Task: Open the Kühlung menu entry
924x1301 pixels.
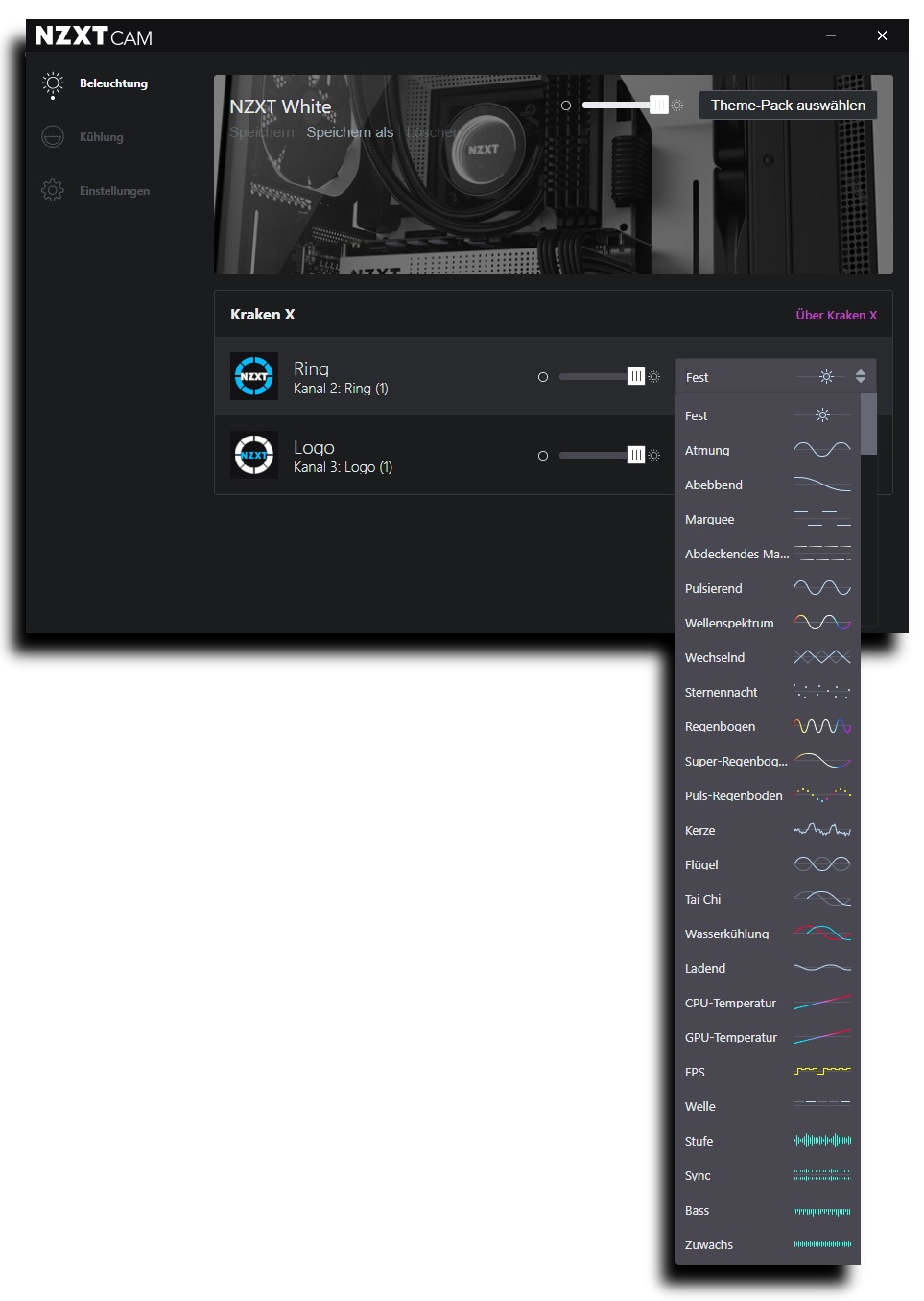Action: (x=101, y=136)
